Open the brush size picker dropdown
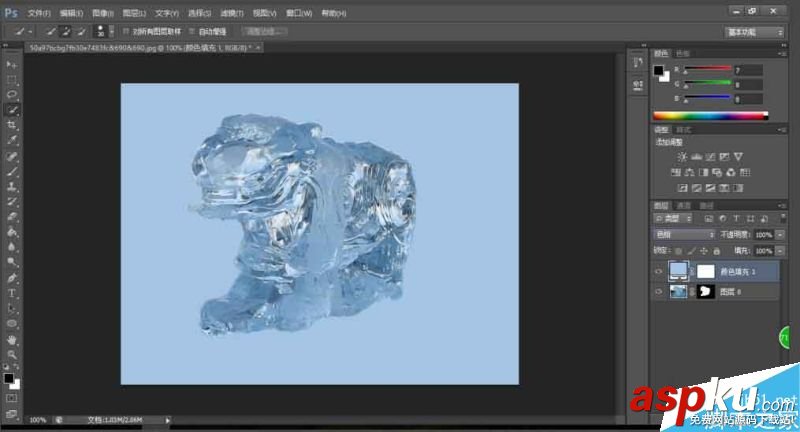800x432 pixels. coord(112,32)
